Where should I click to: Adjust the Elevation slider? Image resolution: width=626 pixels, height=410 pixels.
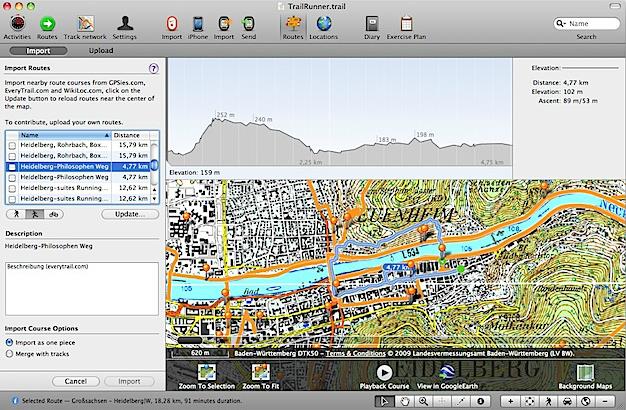[x=590, y=68]
